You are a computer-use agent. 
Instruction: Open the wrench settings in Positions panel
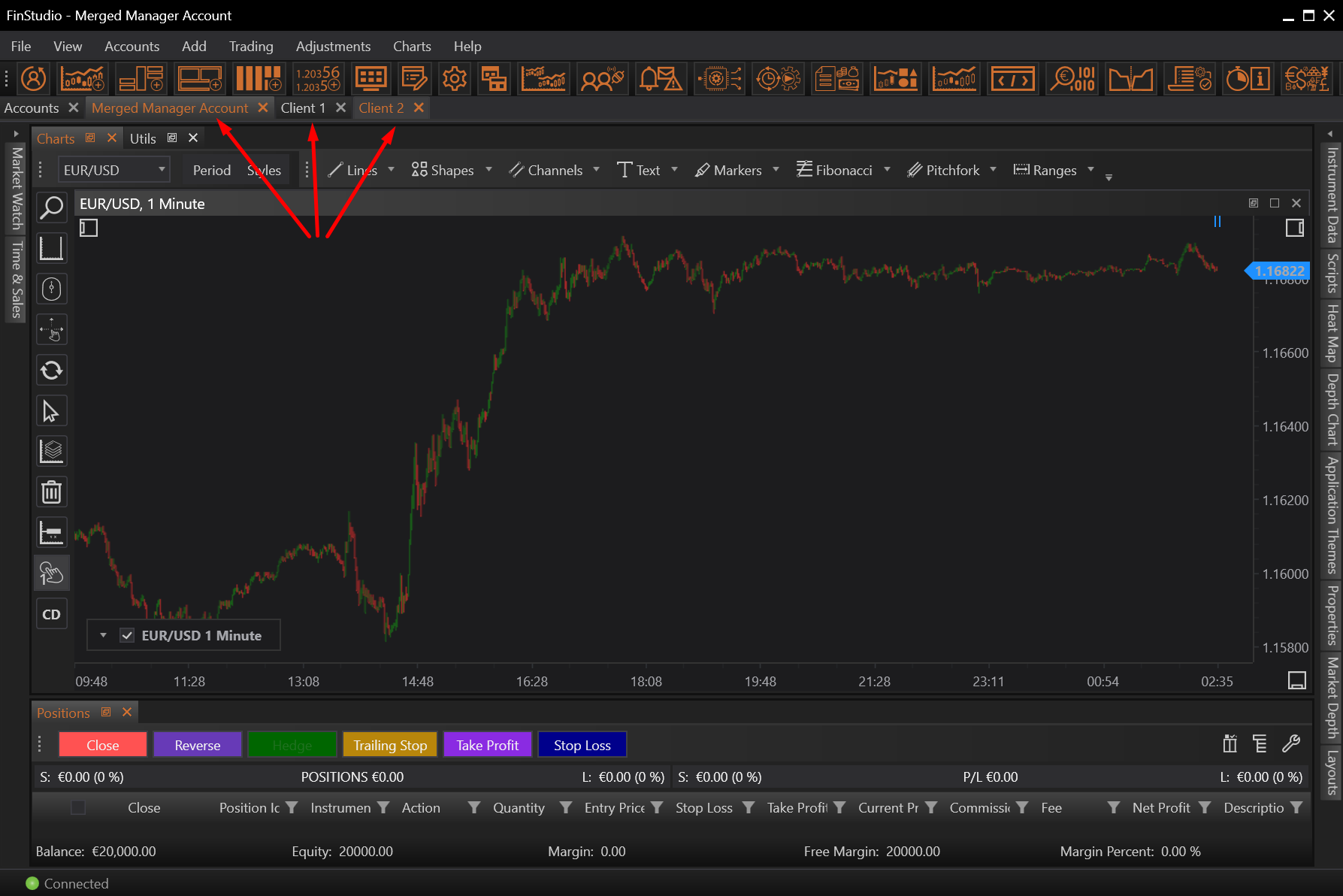pyautogui.click(x=1291, y=744)
